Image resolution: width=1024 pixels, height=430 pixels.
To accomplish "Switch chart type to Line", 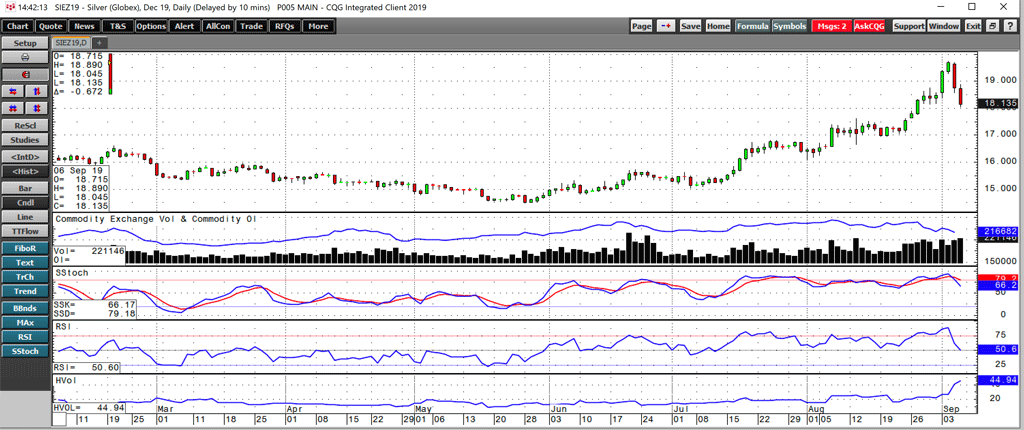I will [x=25, y=217].
